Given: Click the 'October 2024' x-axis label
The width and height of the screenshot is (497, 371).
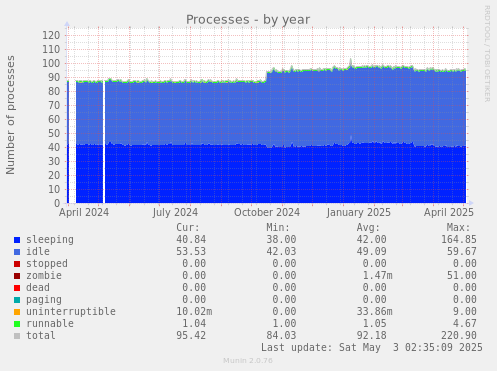Looking at the screenshot, I should click(x=267, y=213).
